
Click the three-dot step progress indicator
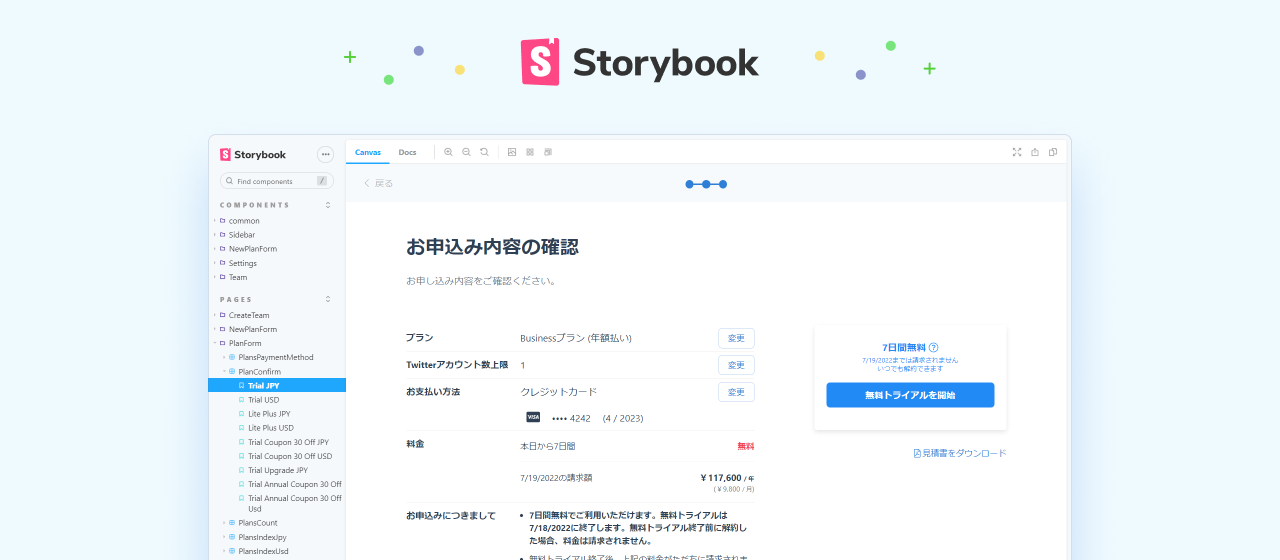coord(706,184)
